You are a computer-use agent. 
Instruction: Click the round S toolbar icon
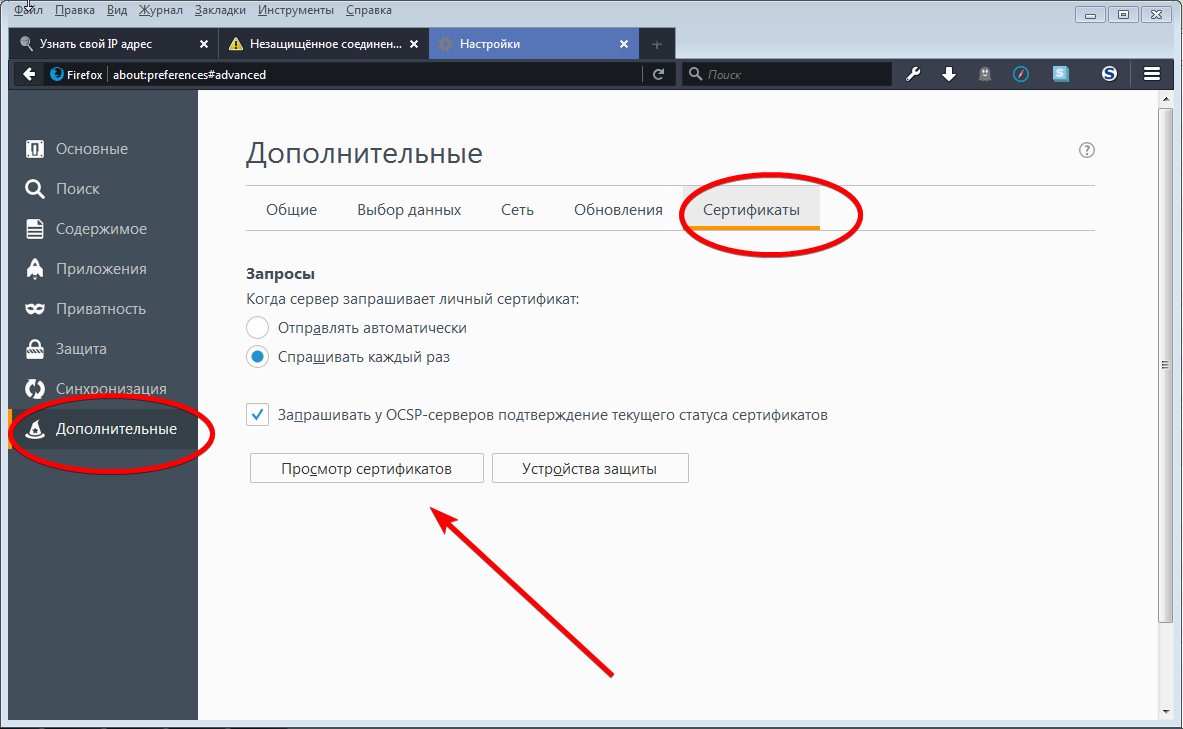coord(1109,73)
